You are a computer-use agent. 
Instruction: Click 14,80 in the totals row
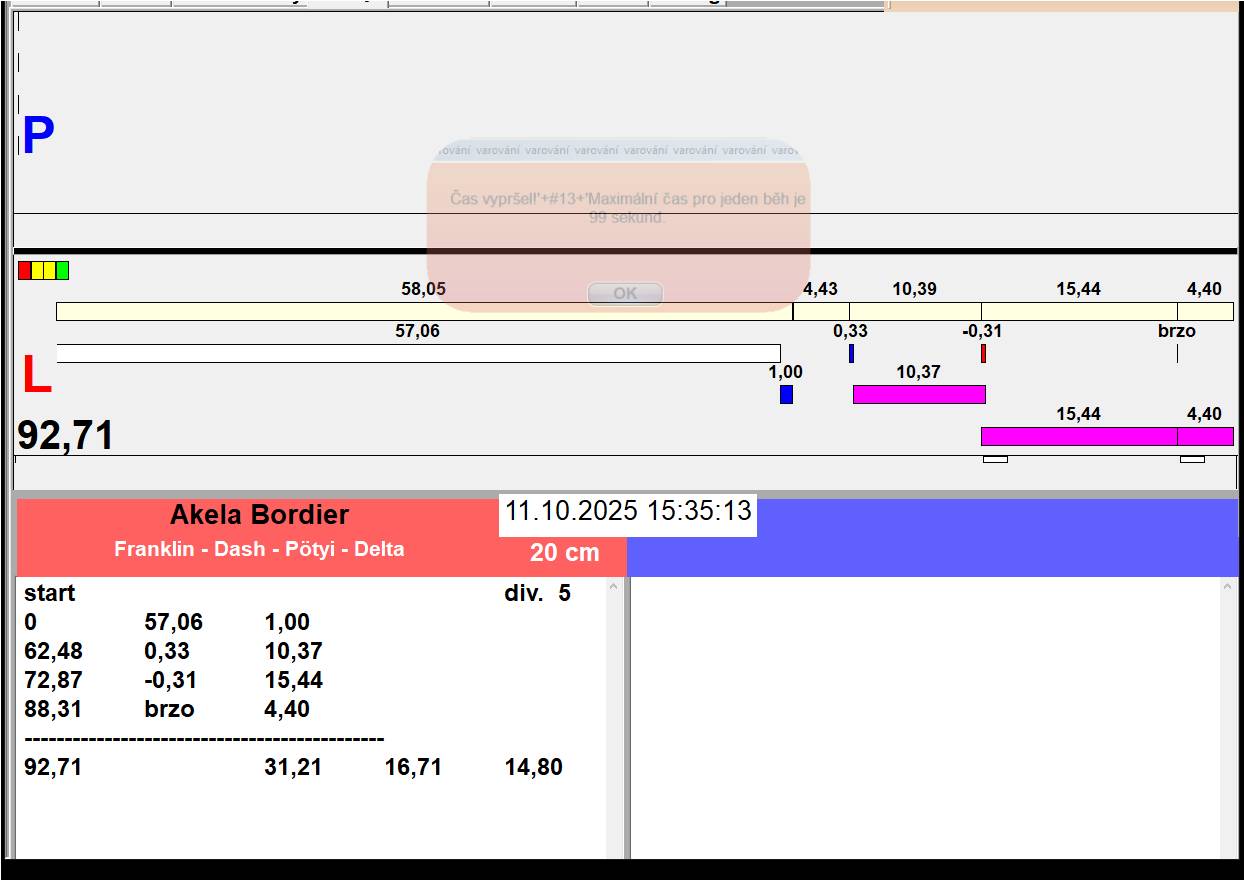pos(533,767)
